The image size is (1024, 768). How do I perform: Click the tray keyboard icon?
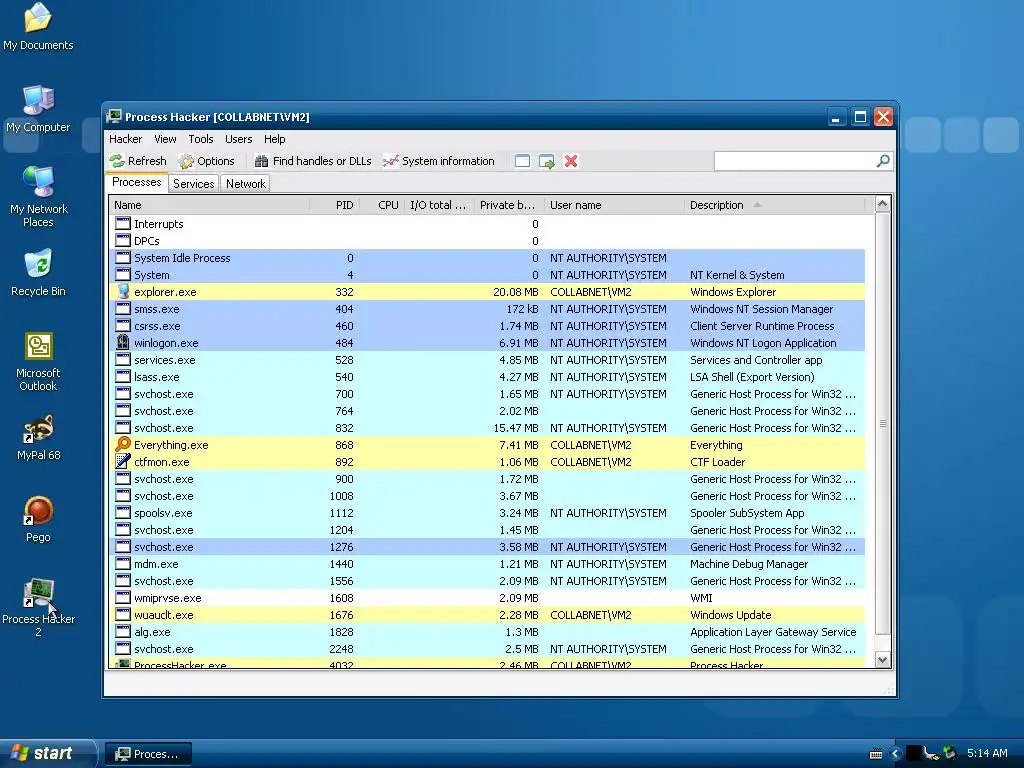click(876, 754)
